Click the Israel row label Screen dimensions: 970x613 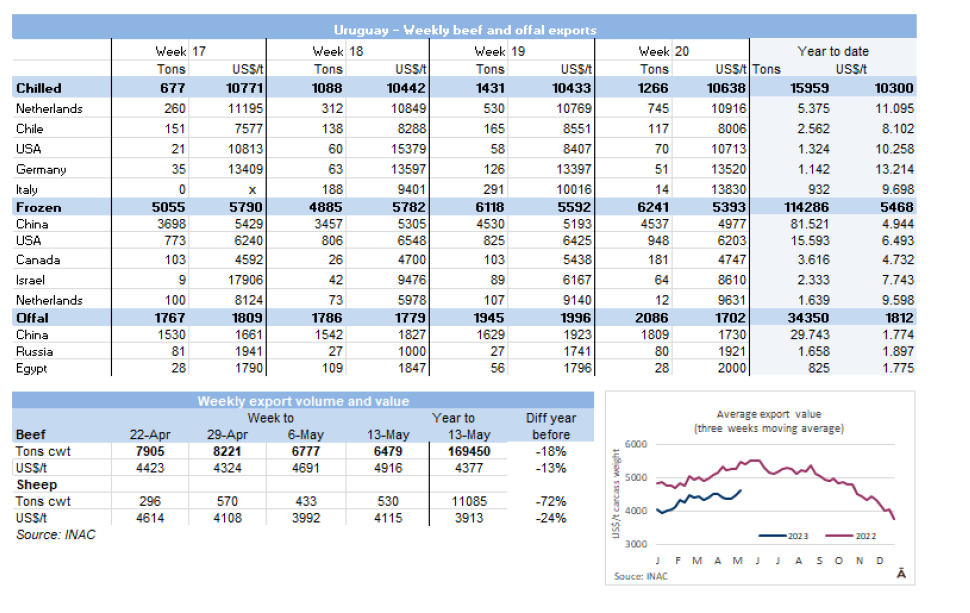(31, 281)
